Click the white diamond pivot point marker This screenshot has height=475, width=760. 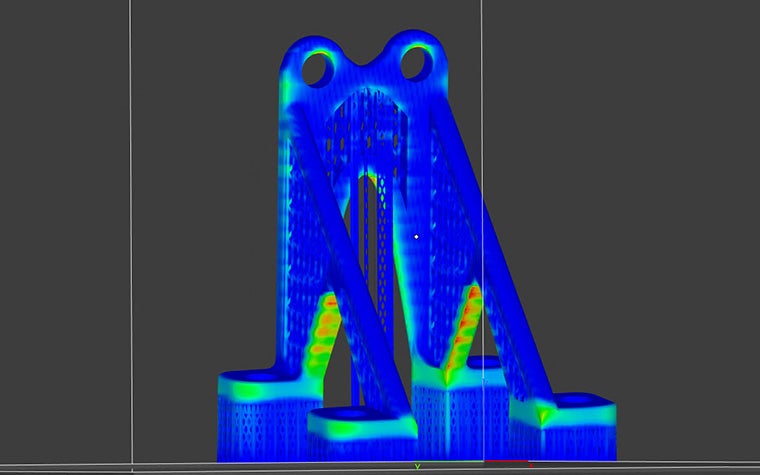coord(416,237)
